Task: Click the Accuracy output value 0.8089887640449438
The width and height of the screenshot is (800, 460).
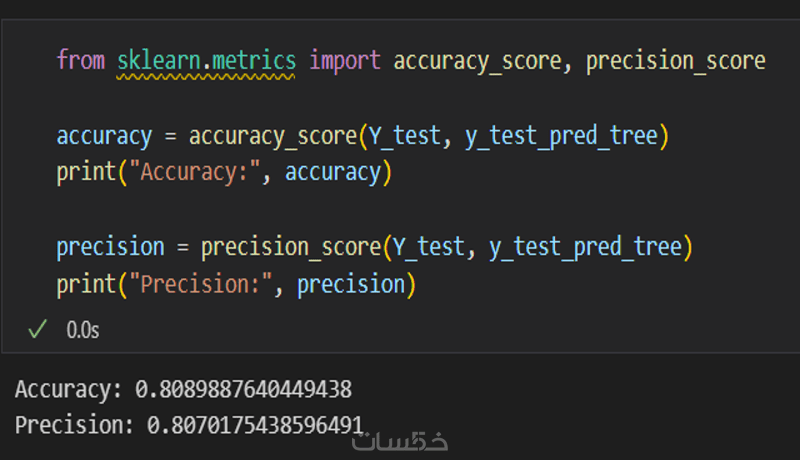Action: [x=243, y=389]
